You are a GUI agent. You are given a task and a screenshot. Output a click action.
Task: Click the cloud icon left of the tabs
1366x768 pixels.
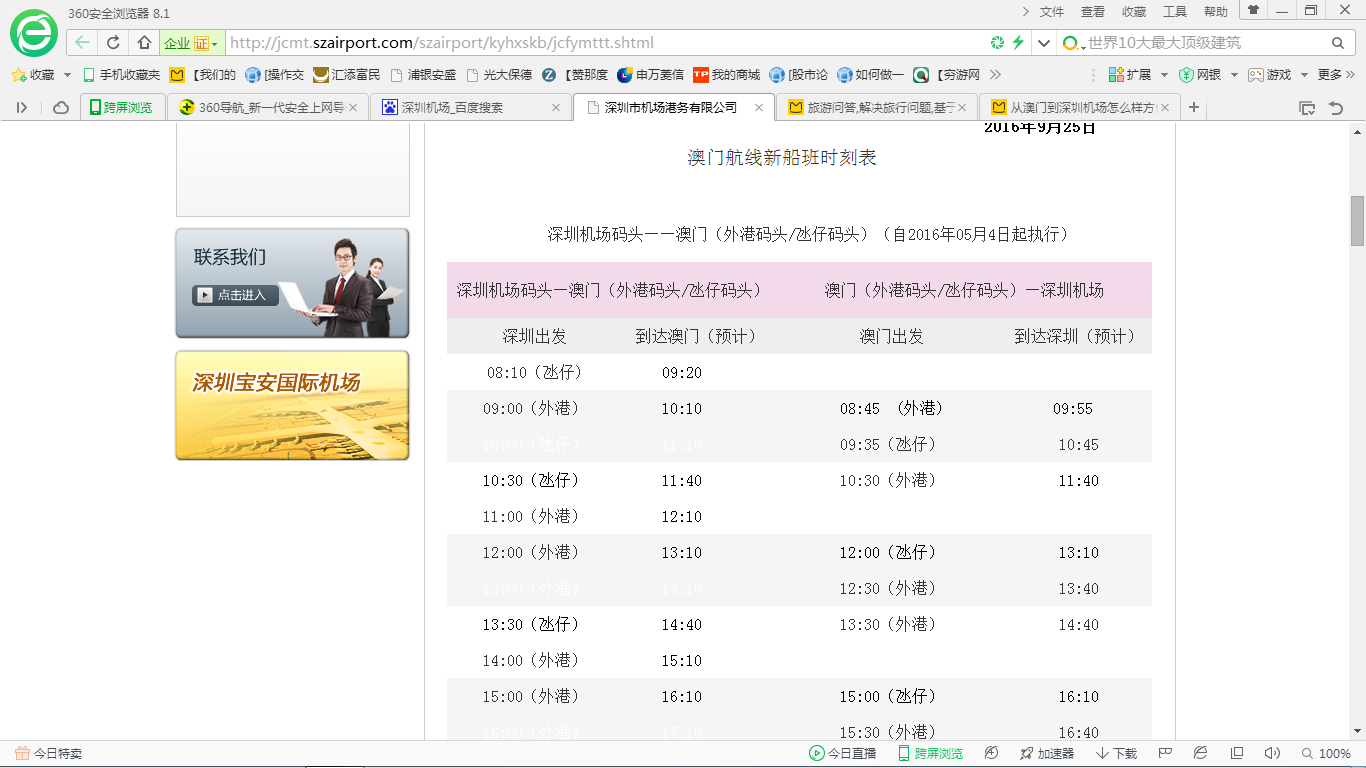[x=61, y=107]
